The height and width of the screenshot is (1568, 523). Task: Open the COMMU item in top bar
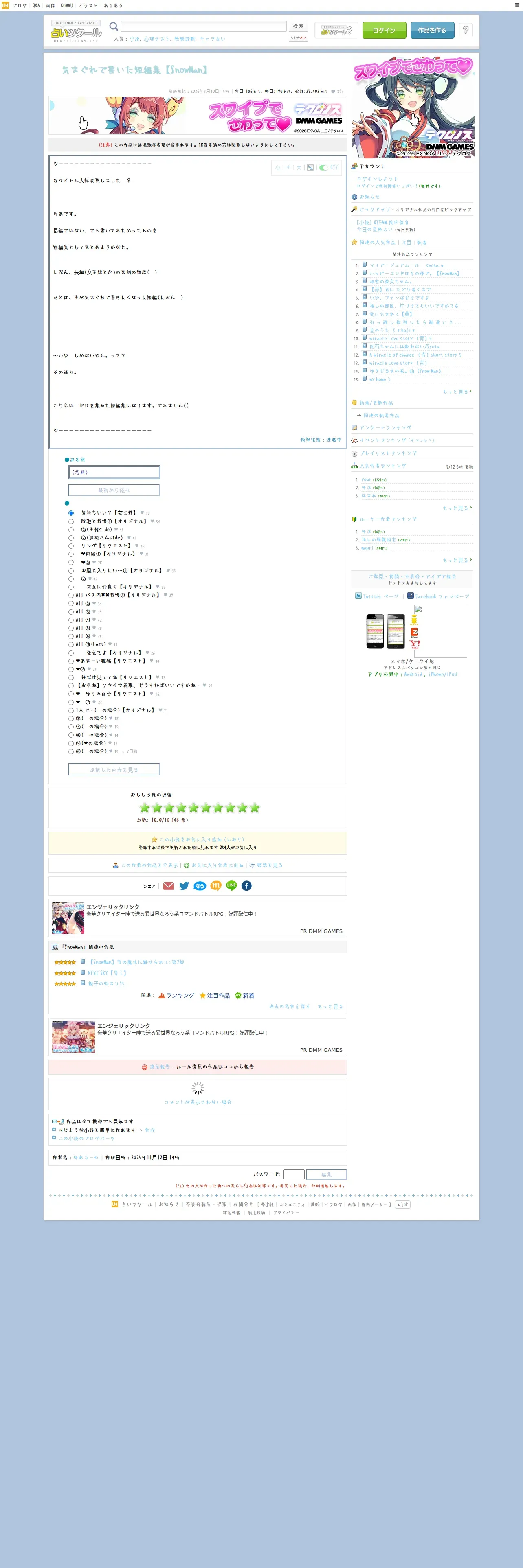pyautogui.click(x=67, y=5)
